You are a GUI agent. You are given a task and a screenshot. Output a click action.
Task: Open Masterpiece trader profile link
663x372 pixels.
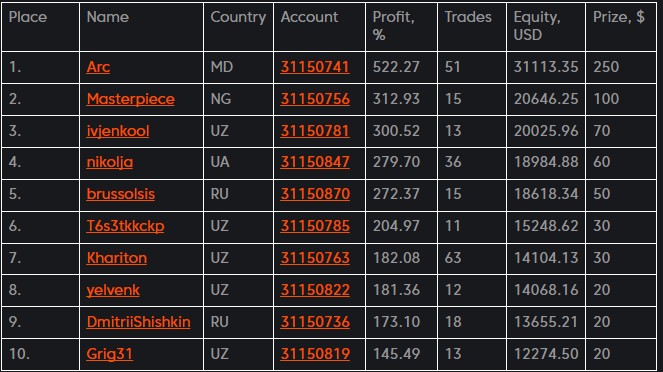130,99
